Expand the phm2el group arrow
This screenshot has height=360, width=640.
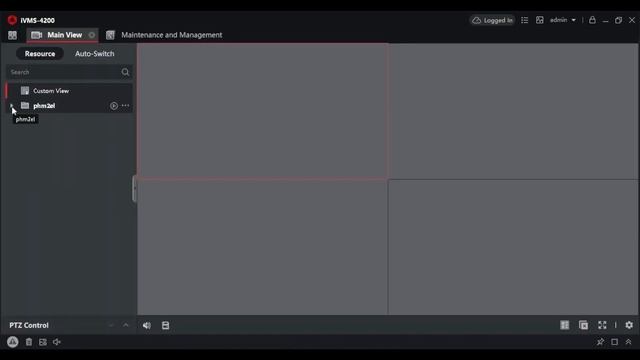coord(11,106)
